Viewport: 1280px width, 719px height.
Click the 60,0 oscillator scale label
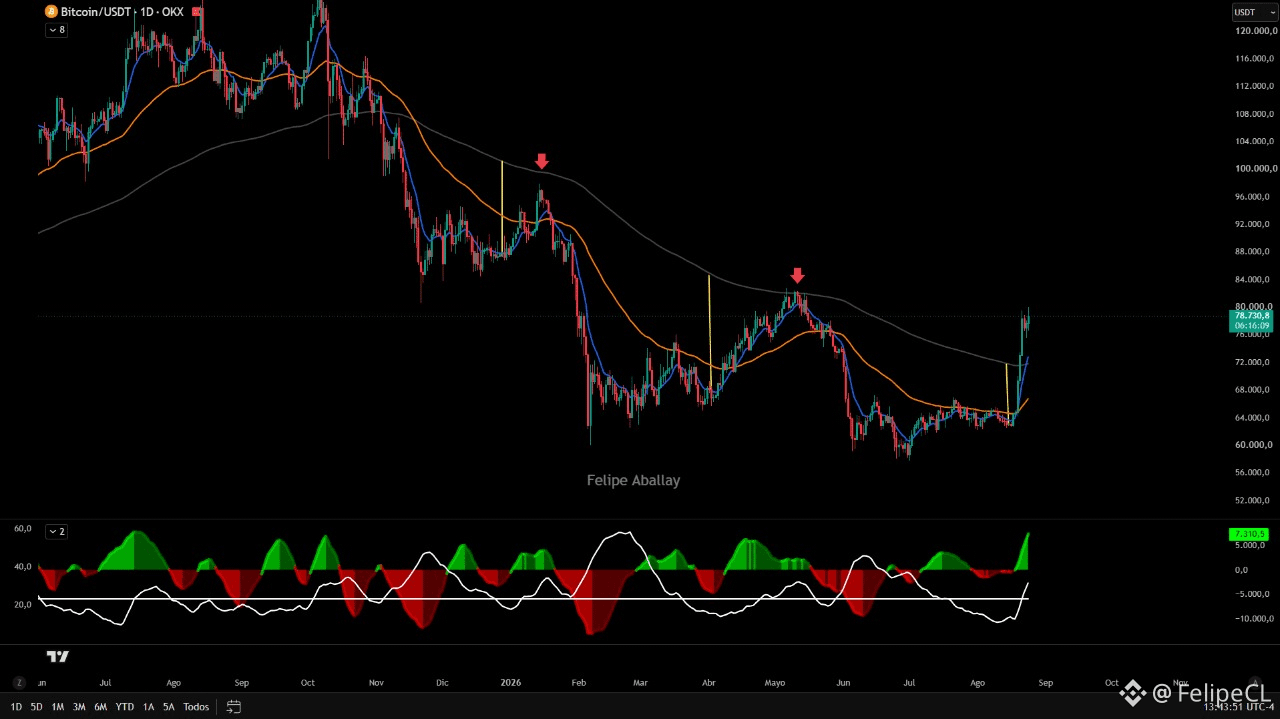(22, 528)
